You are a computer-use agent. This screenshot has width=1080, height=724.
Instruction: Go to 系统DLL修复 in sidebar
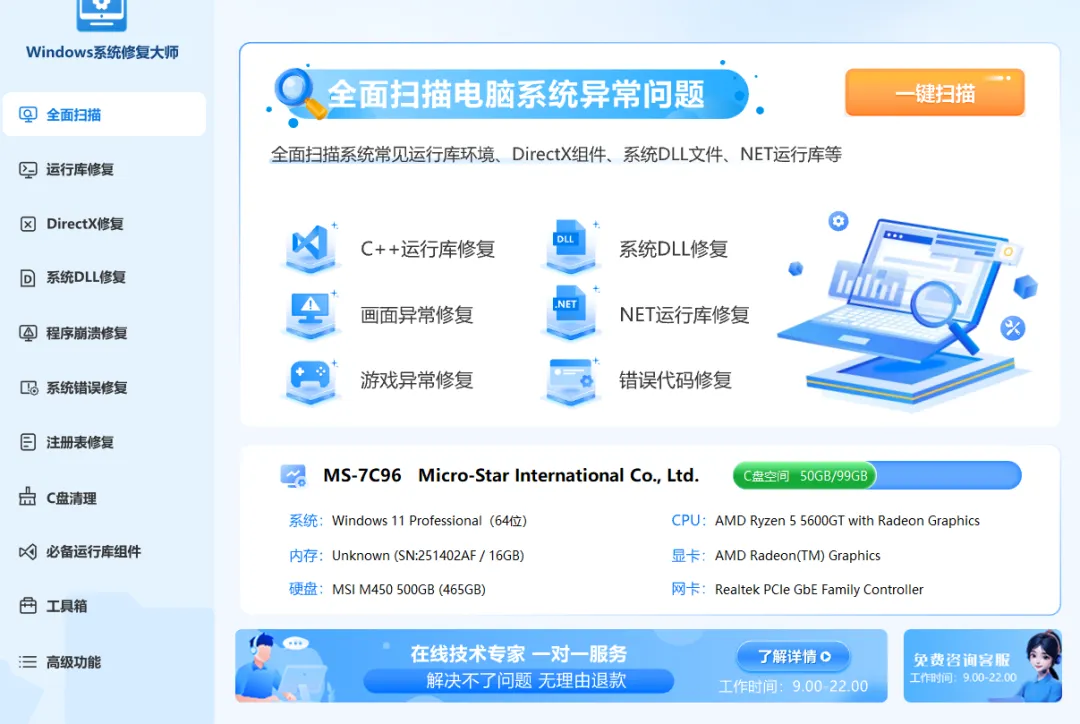point(104,278)
